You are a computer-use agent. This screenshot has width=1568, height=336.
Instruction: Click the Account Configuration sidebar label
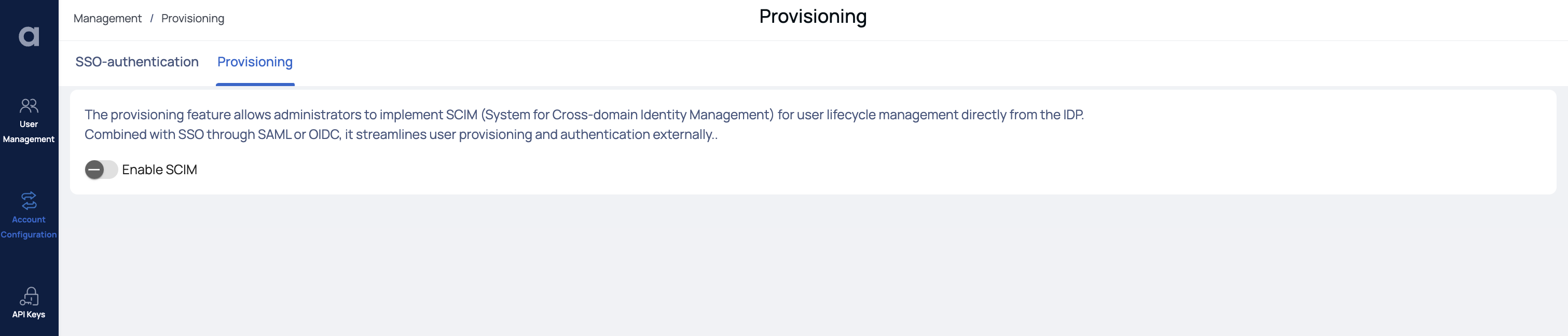(29, 227)
